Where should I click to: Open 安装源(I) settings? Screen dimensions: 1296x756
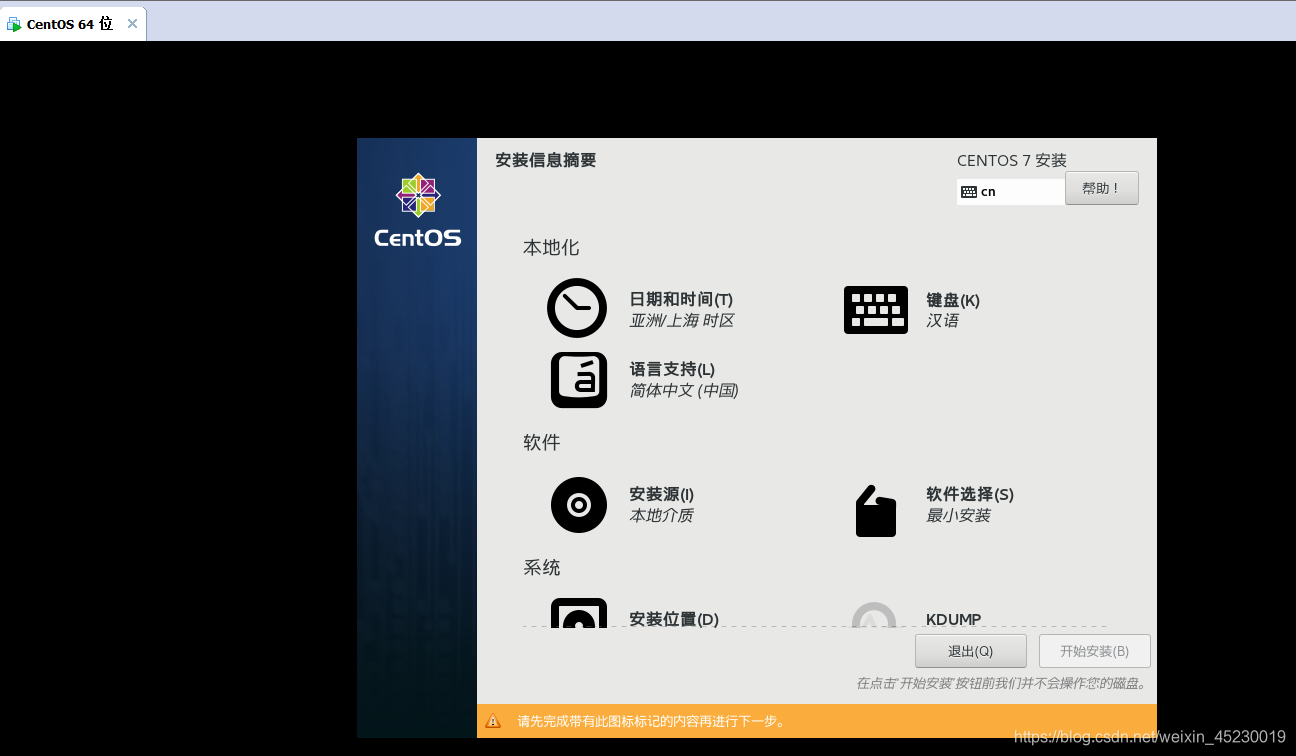pyautogui.click(x=662, y=494)
